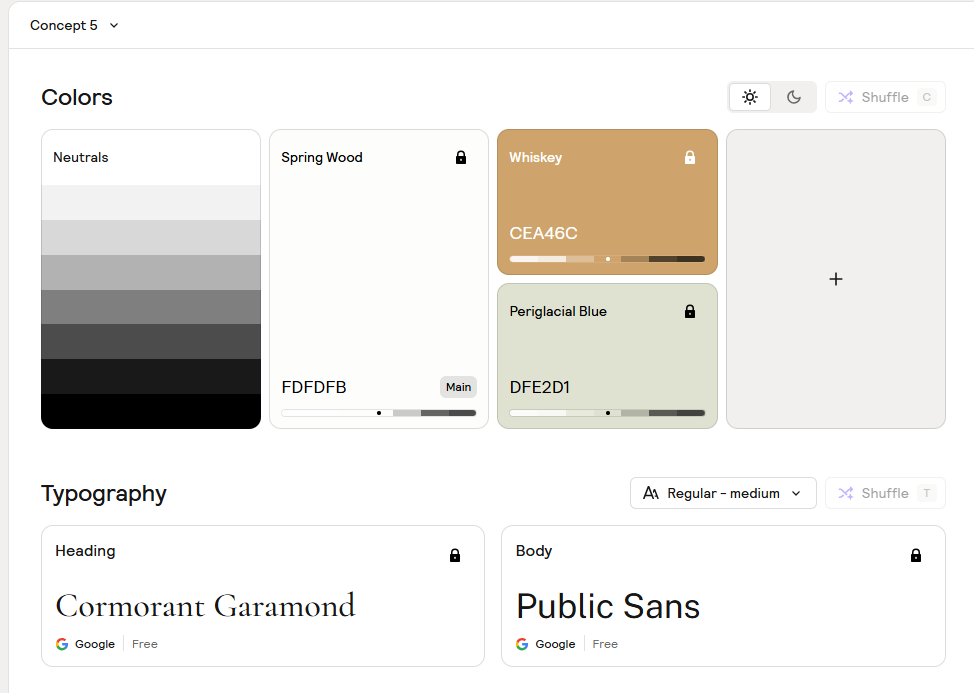The height and width of the screenshot is (693, 974).
Task: Unlock the Periglacial Blue color
Action: (690, 312)
